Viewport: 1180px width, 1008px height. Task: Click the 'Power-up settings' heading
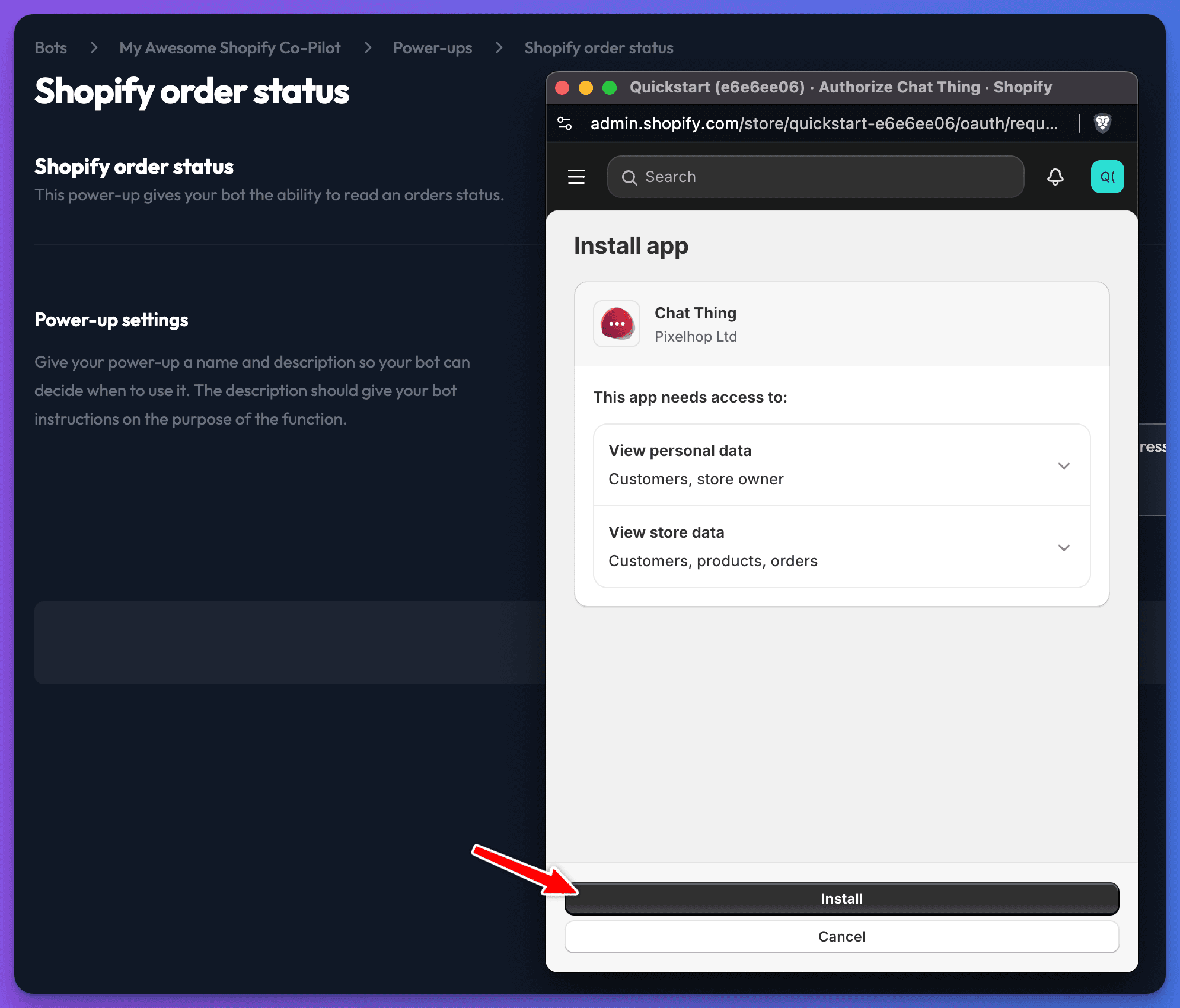point(111,320)
